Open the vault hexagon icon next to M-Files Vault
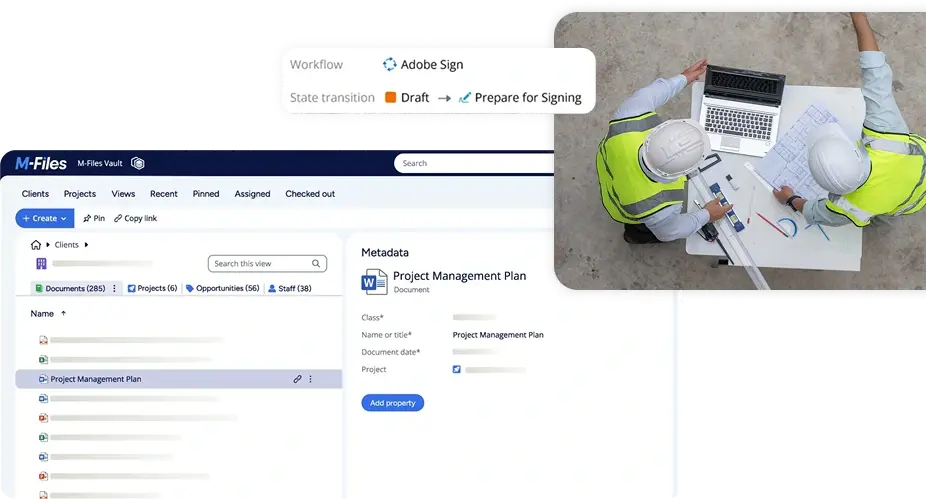926x499 pixels. 138,163
